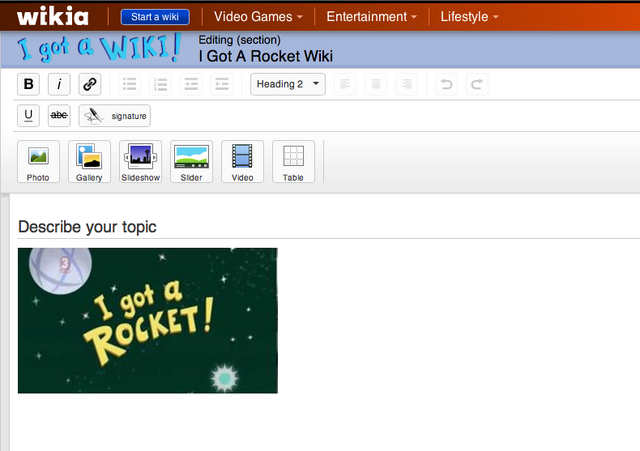
Task: Create a numbered list
Action: [160, 84]
